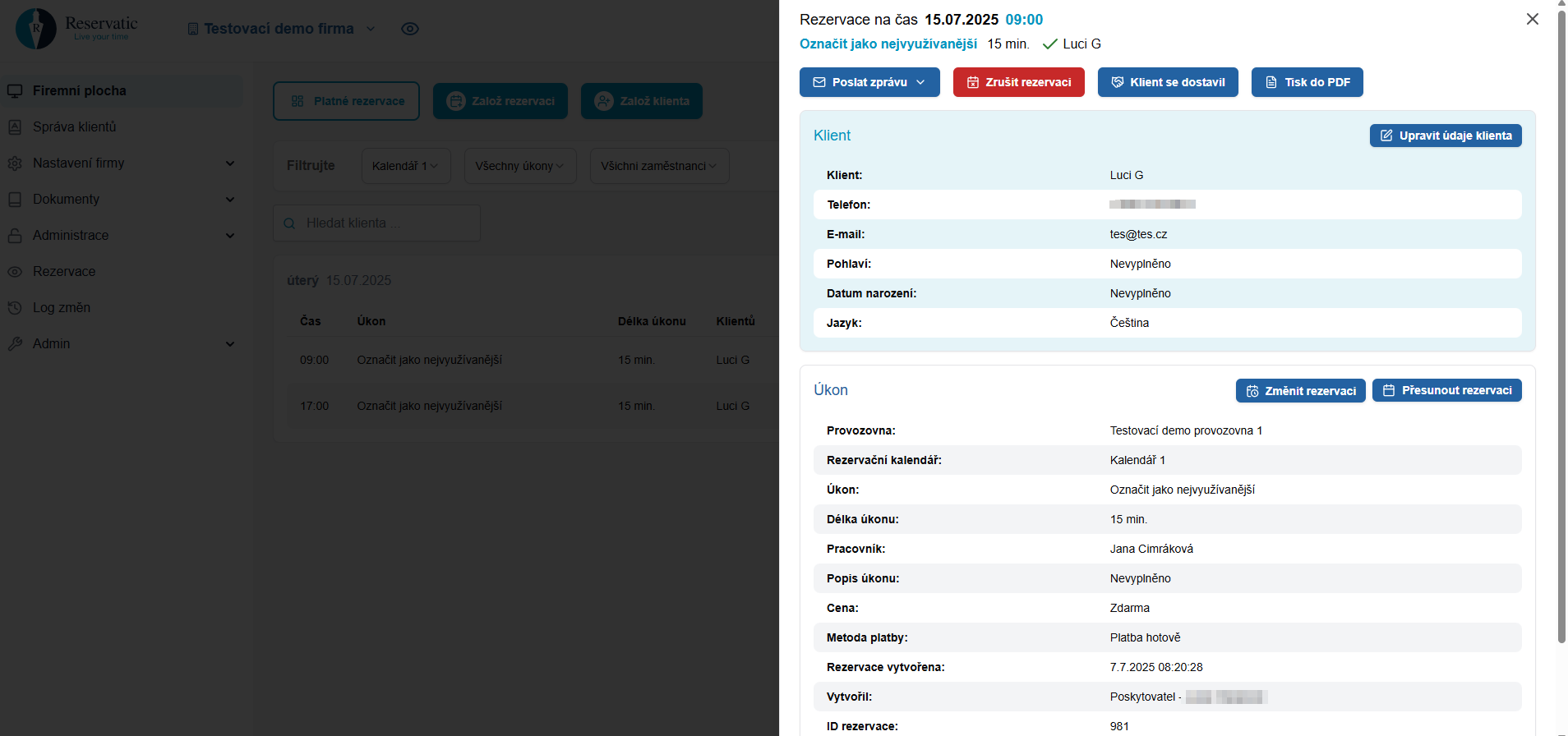Open the Poslat zprávu dropdown button

(869, 82)
